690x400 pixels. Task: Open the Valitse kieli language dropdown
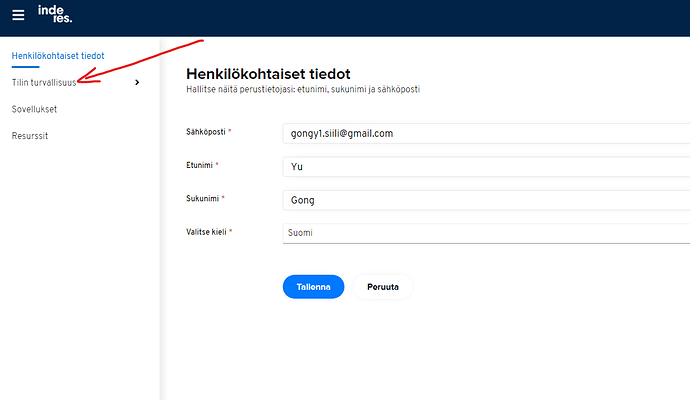point(486,233)
